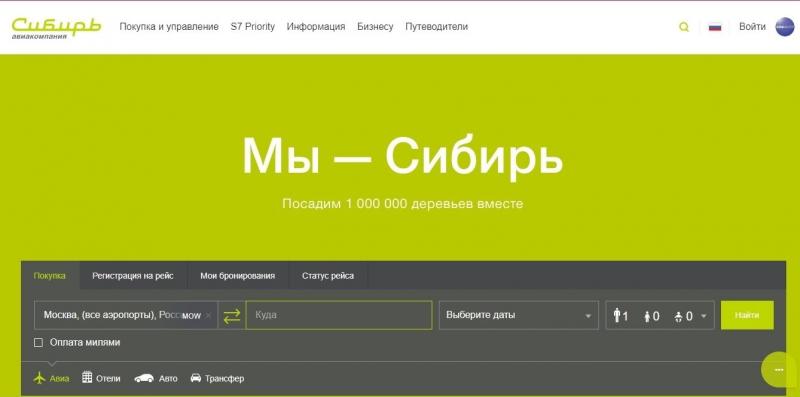Click the Войти login link
This screenshot has height=397, width=800.
(x=752, y=27)
